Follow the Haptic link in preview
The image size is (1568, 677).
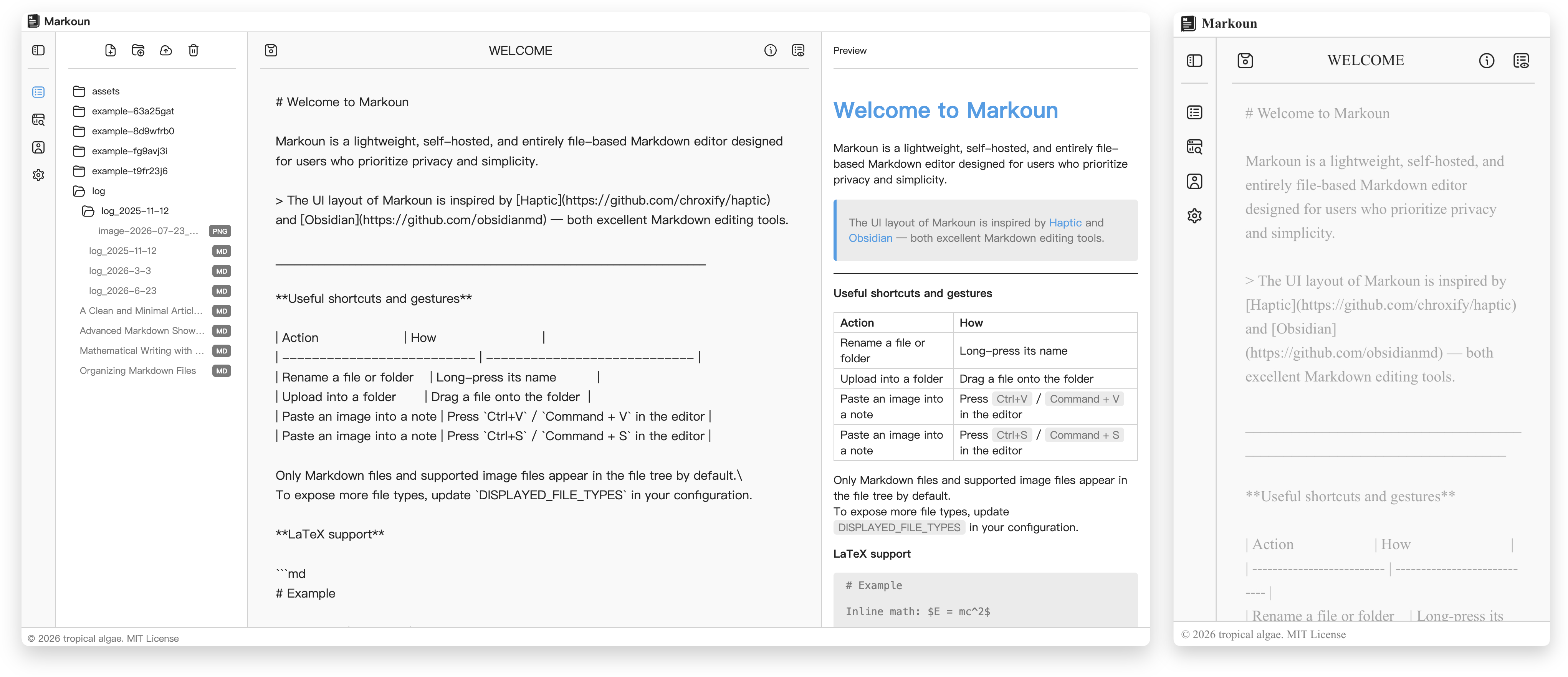pyautogui.click(x=1065, y=223)
